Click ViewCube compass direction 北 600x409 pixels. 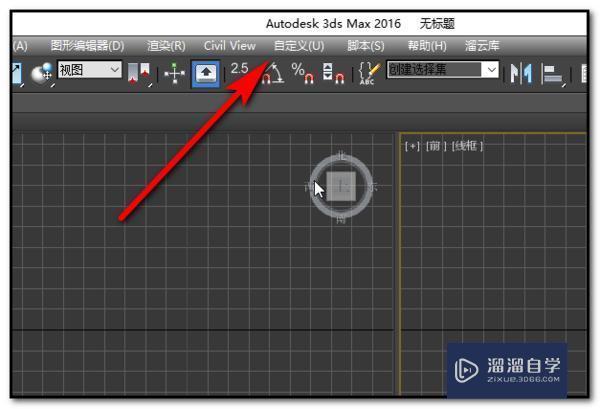point(341,155)
